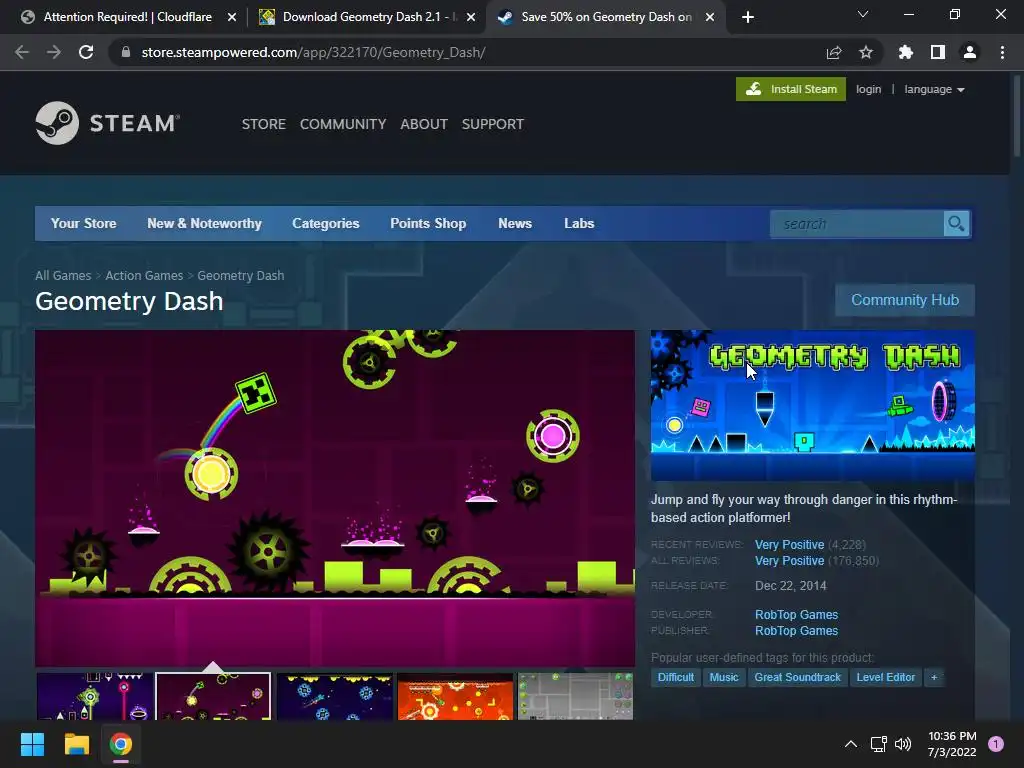Select the gray level editor thumbnail
Viewport: 1024px width, 768px height.
(x=575, y=697)
